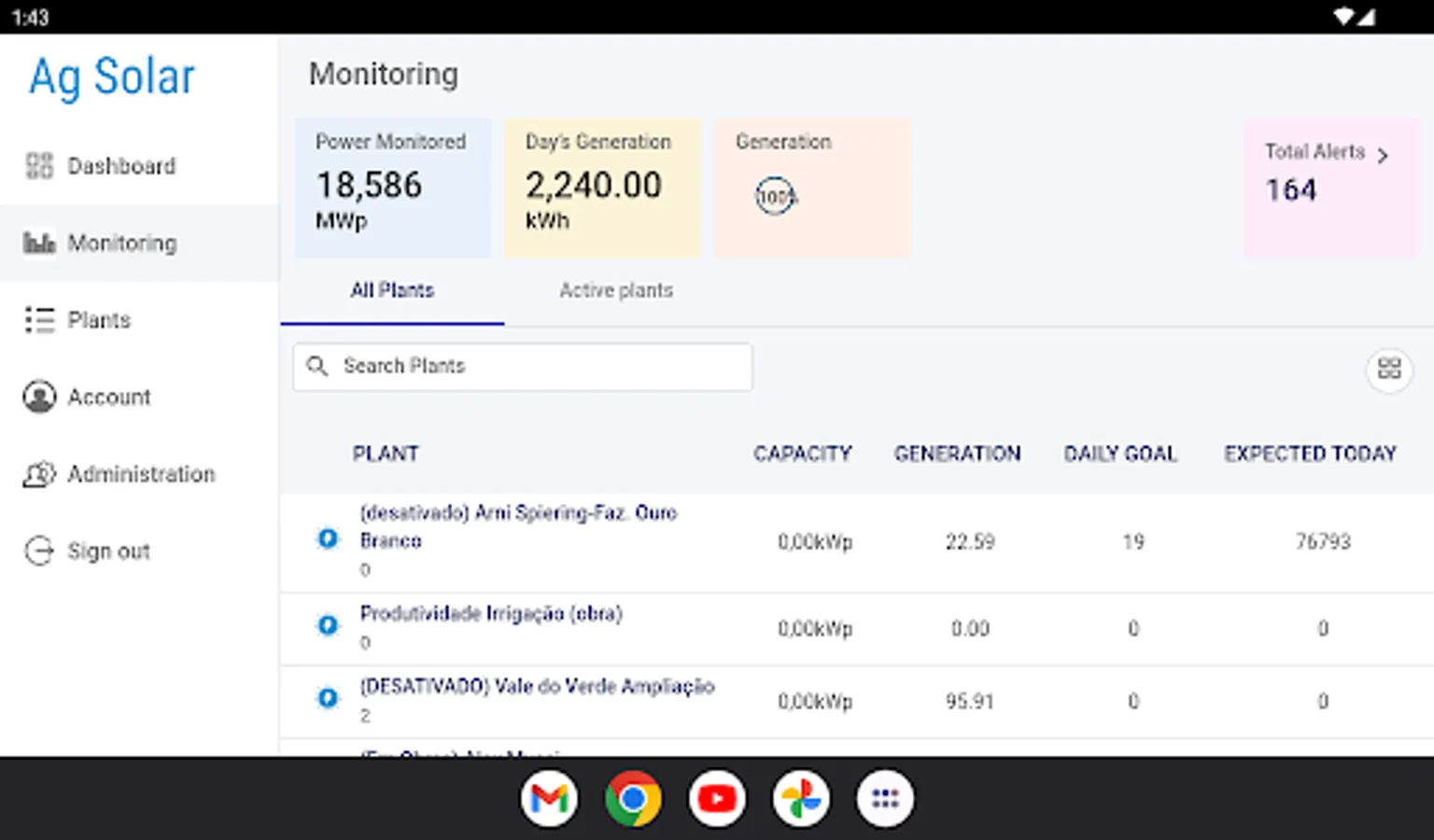Select the All Plants tab
This screenshot has height=840, width=1434.
coord(392,290)
